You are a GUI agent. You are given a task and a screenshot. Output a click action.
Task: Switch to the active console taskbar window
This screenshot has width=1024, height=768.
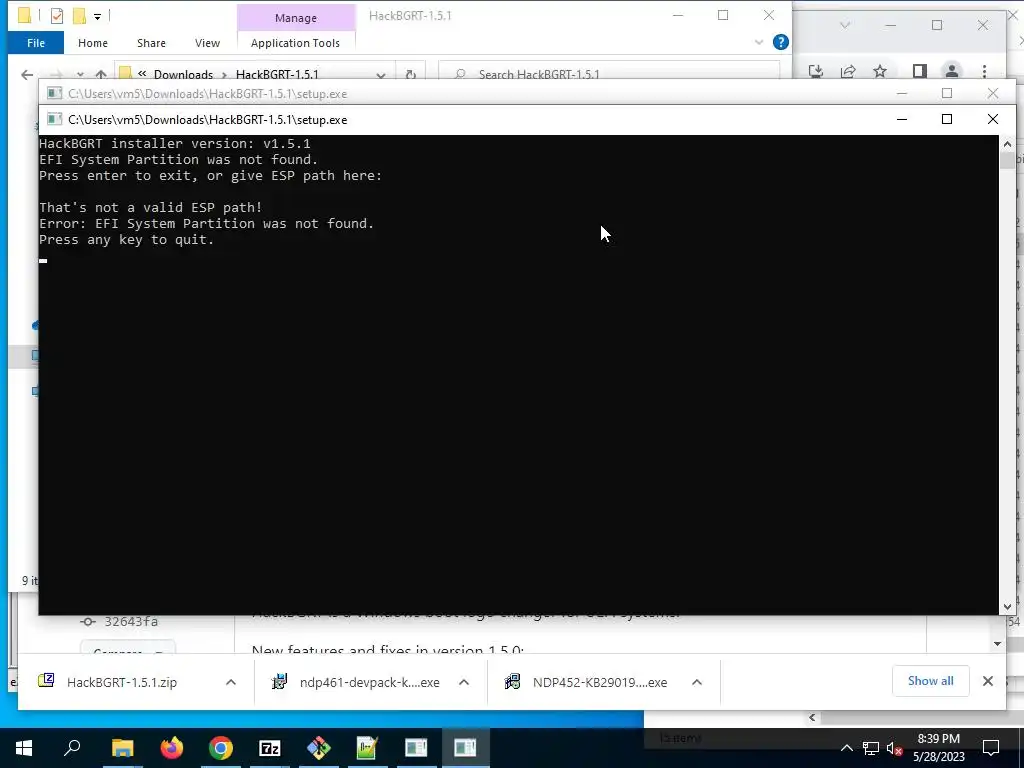465,748
